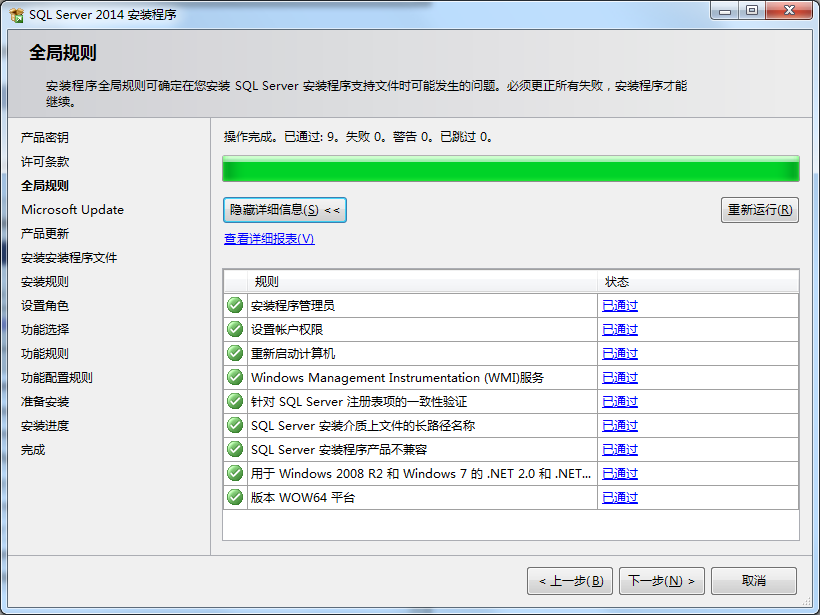
Task: Open 已通过 status for 设置帐户权限
Action: coord(620,329)
